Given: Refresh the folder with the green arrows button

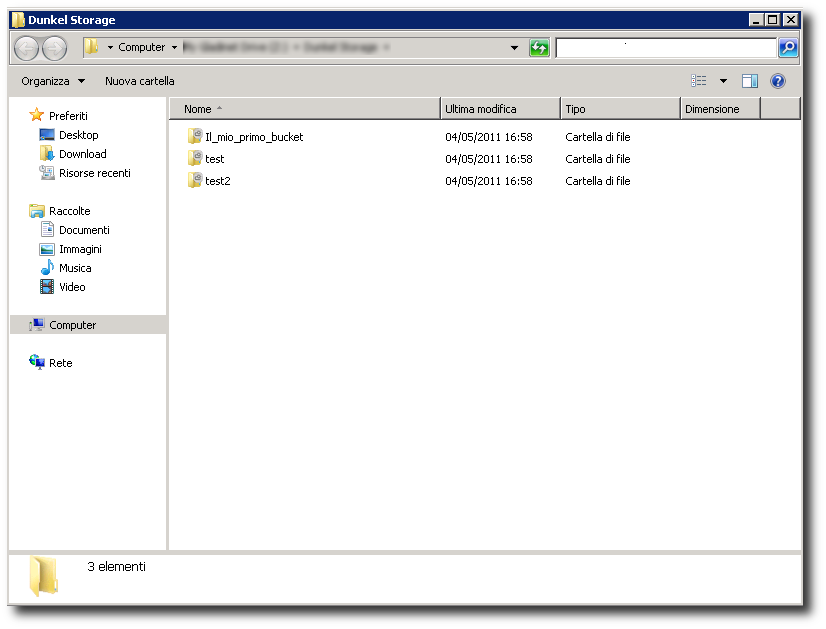Looking at the screenshot, I should click(539, 48).
